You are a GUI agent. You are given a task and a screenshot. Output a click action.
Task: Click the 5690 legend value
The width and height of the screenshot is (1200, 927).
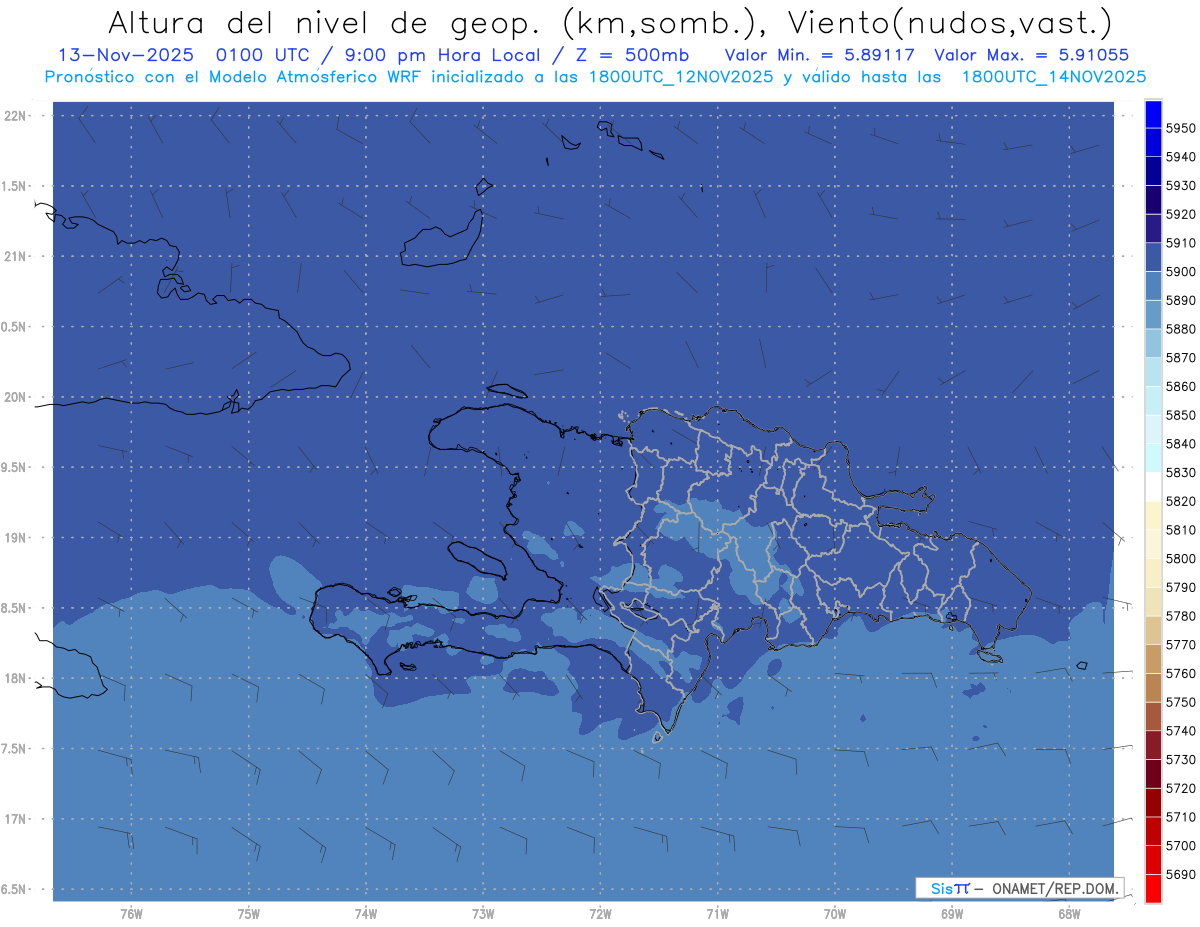[1181, 874]
